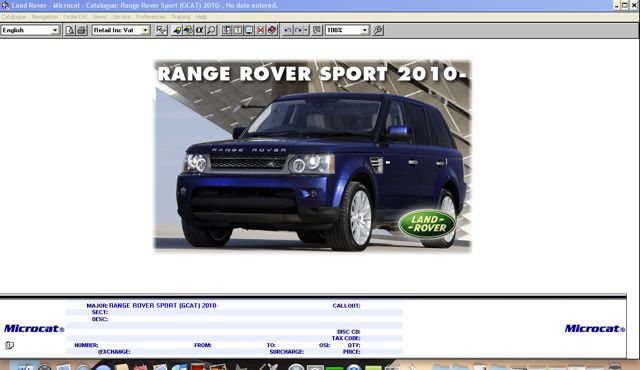Click the Range Rover Sport 2010 image
The image size is (640, 370).
[x=312, y=155]
